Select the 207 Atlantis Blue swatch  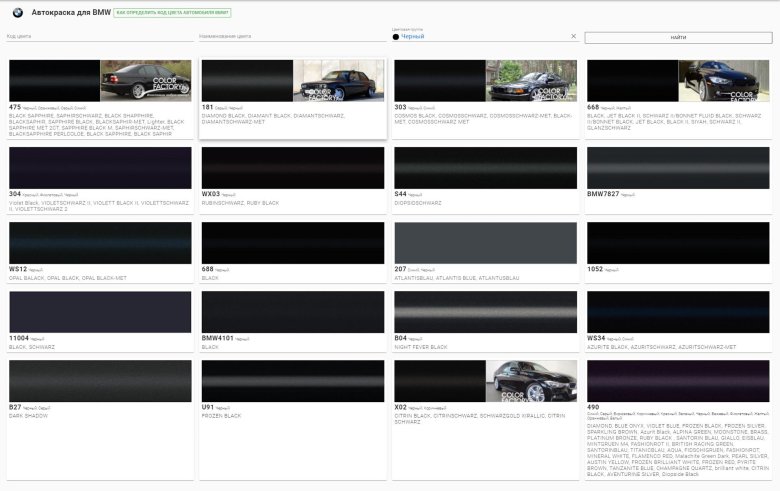485,243
